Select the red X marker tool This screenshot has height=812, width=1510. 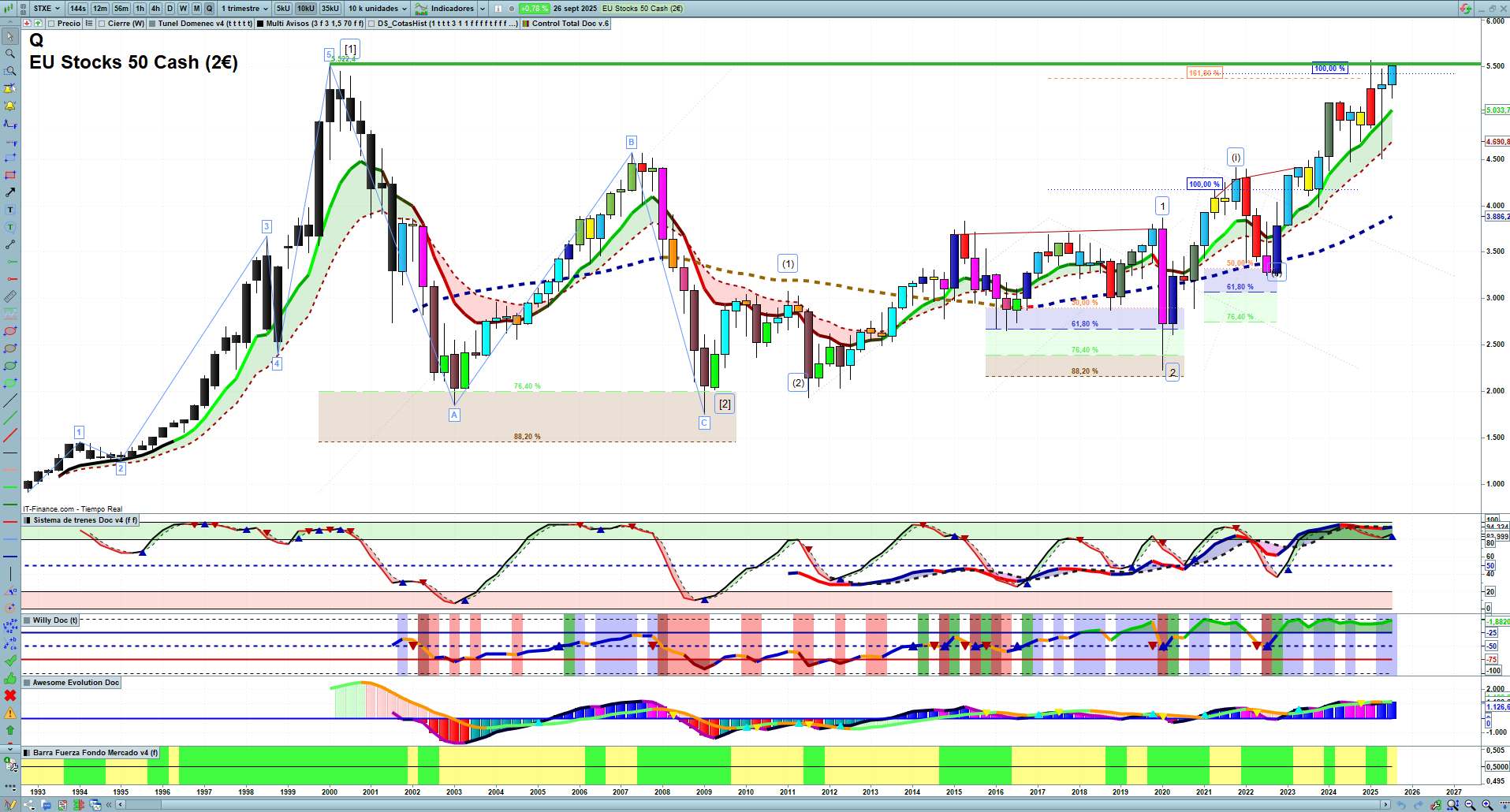click(x=10, y=695)
